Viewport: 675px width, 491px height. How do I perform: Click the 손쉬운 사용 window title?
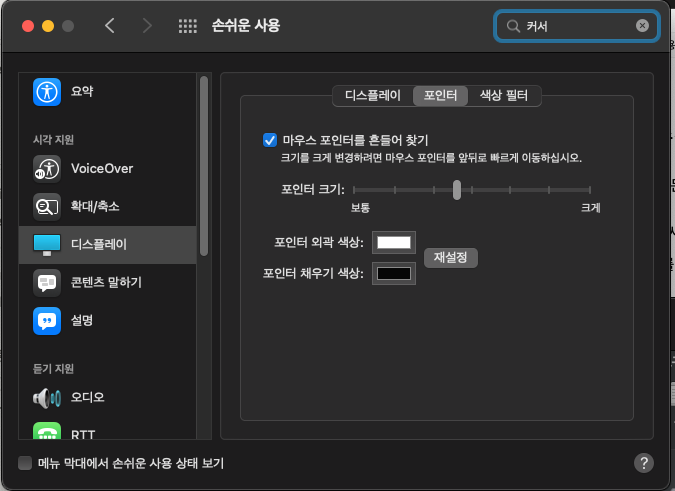(246, 26)
